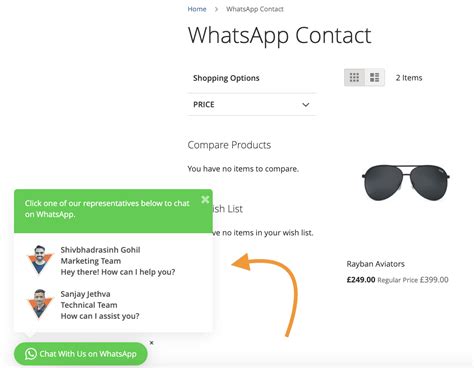Chat with Shivbhadrasinh Gohil from Marketing Team
Viewport: 474px width, 368px height.
point(113,261)
